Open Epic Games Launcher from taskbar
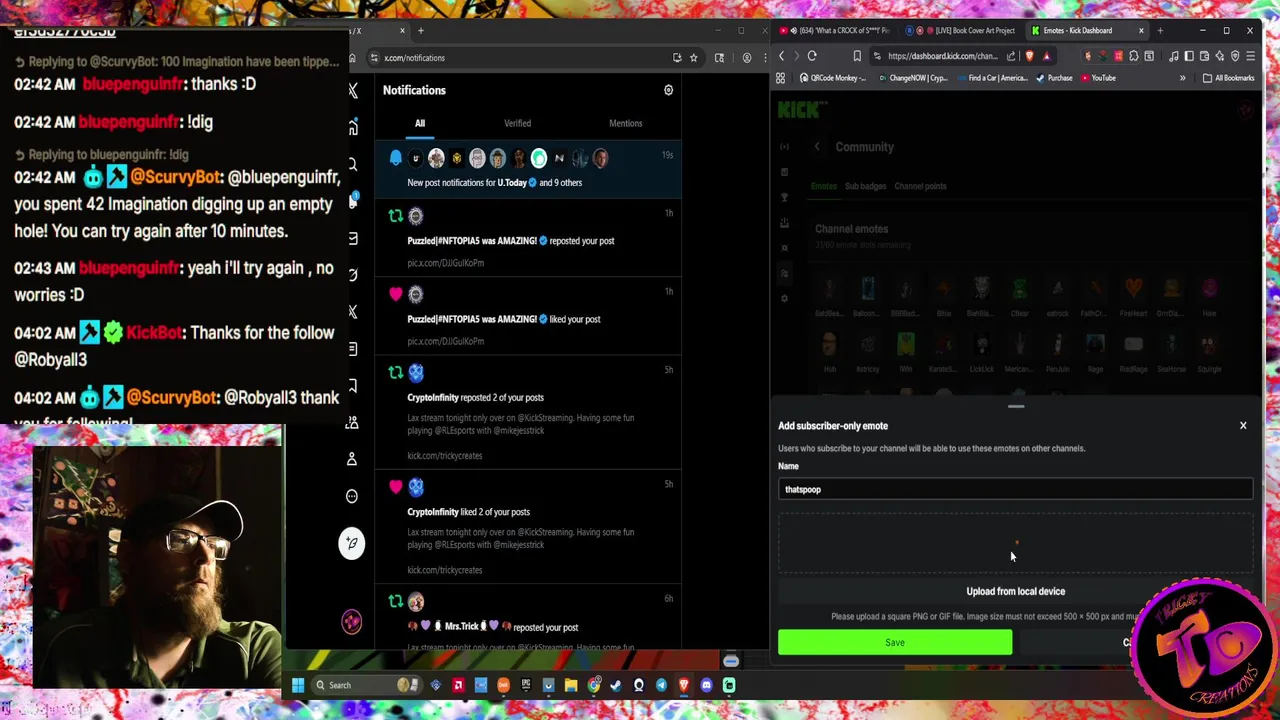The width and height of the screenshot is (1280, 720). click(526, 685)
